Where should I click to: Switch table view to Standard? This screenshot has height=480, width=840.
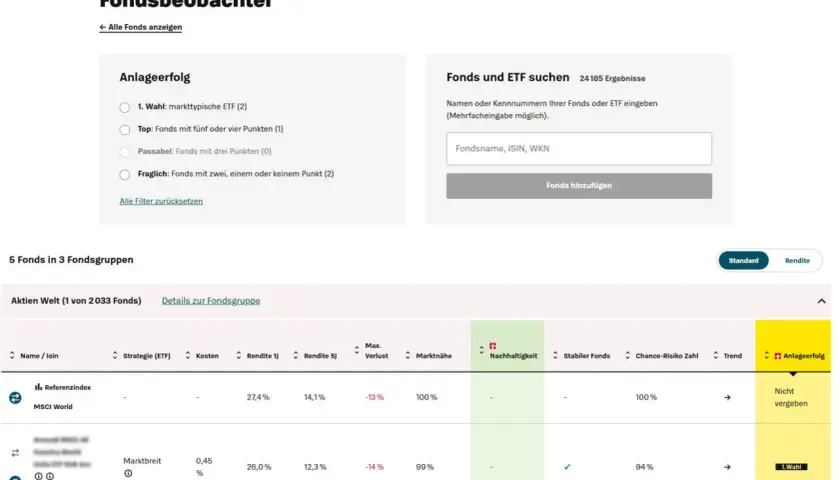pyautogui.click(x=744, y=260)
